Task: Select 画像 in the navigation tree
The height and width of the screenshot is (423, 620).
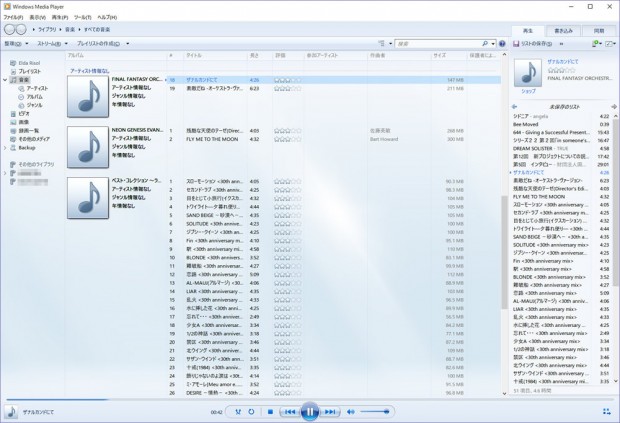Action: [24, 122]
